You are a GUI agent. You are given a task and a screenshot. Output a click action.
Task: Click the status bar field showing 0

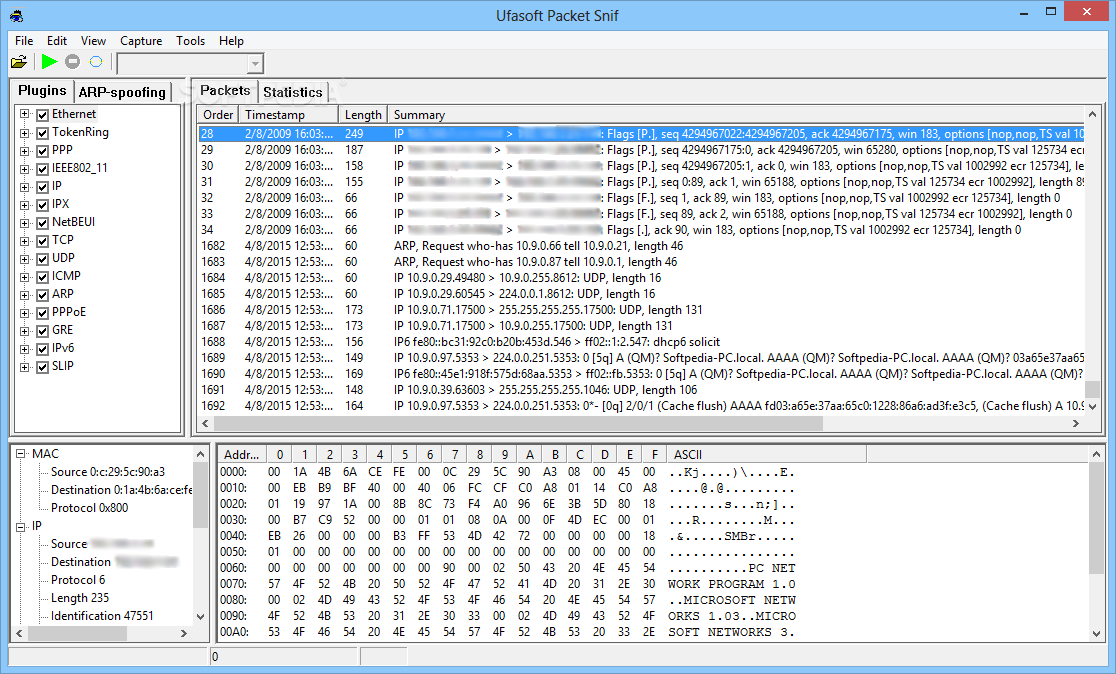point(284,656)
